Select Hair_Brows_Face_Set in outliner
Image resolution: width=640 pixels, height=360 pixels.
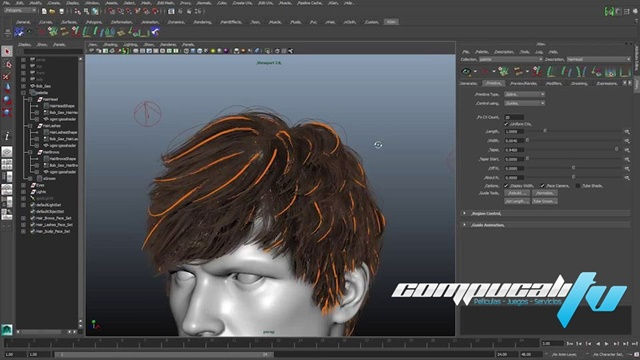[53, 218]
